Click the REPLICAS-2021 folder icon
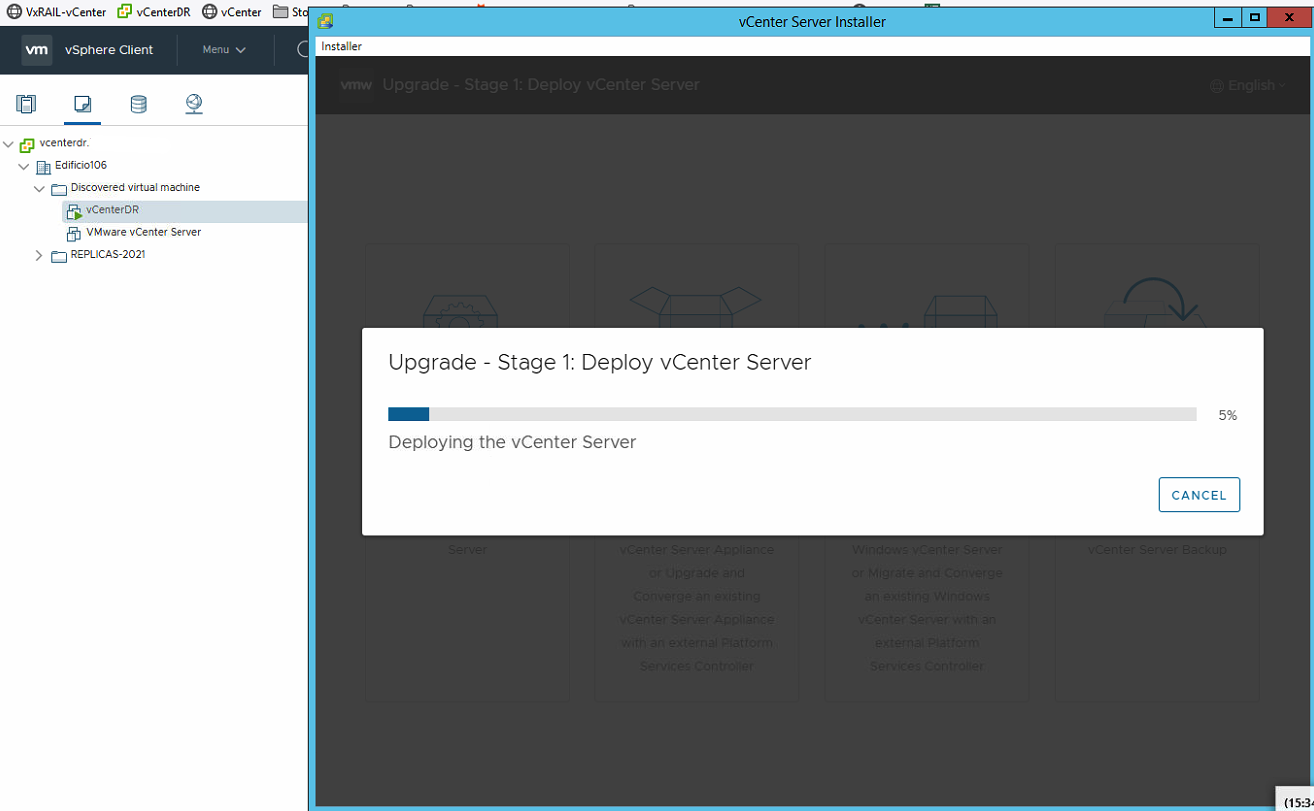Viewport: 1314px width, 811px height. pyautogui.click(x=59, y=256)
